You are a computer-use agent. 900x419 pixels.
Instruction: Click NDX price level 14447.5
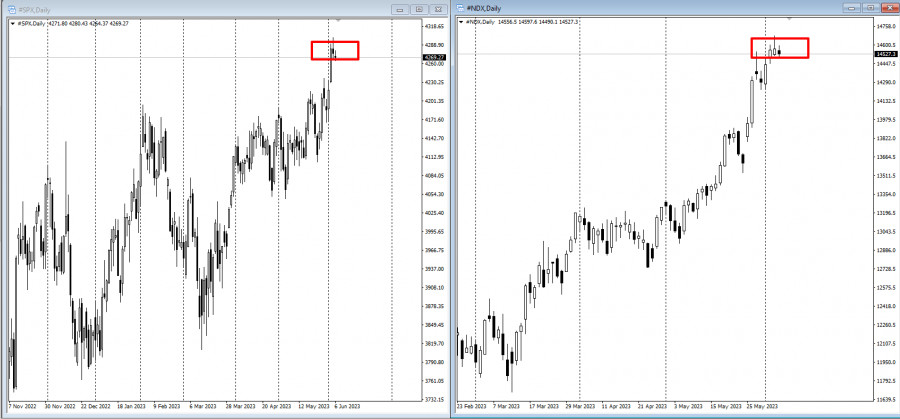click(x=887, y=63)
